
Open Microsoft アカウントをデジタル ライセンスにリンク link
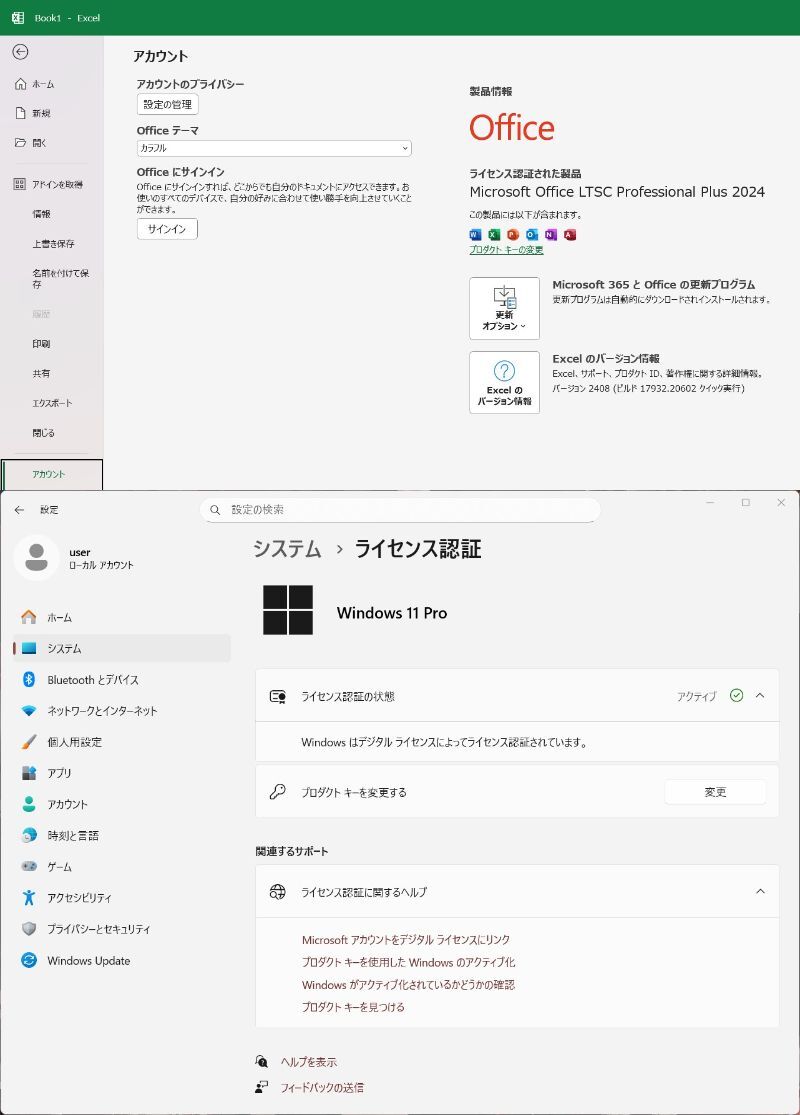pyautogui.click(x=406, y=940)
